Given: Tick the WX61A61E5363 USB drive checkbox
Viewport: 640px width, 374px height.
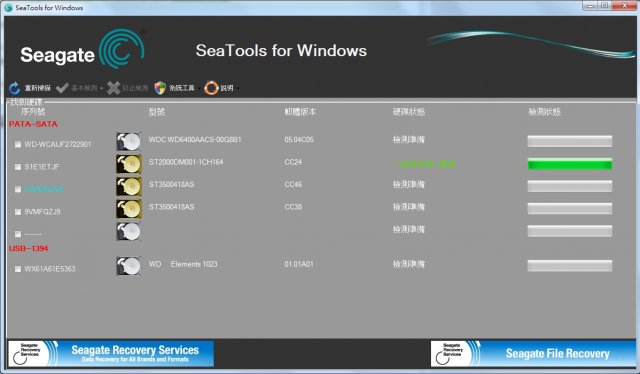Looking at the screenshot, I should pyautogui.click(x=18, y=269).
